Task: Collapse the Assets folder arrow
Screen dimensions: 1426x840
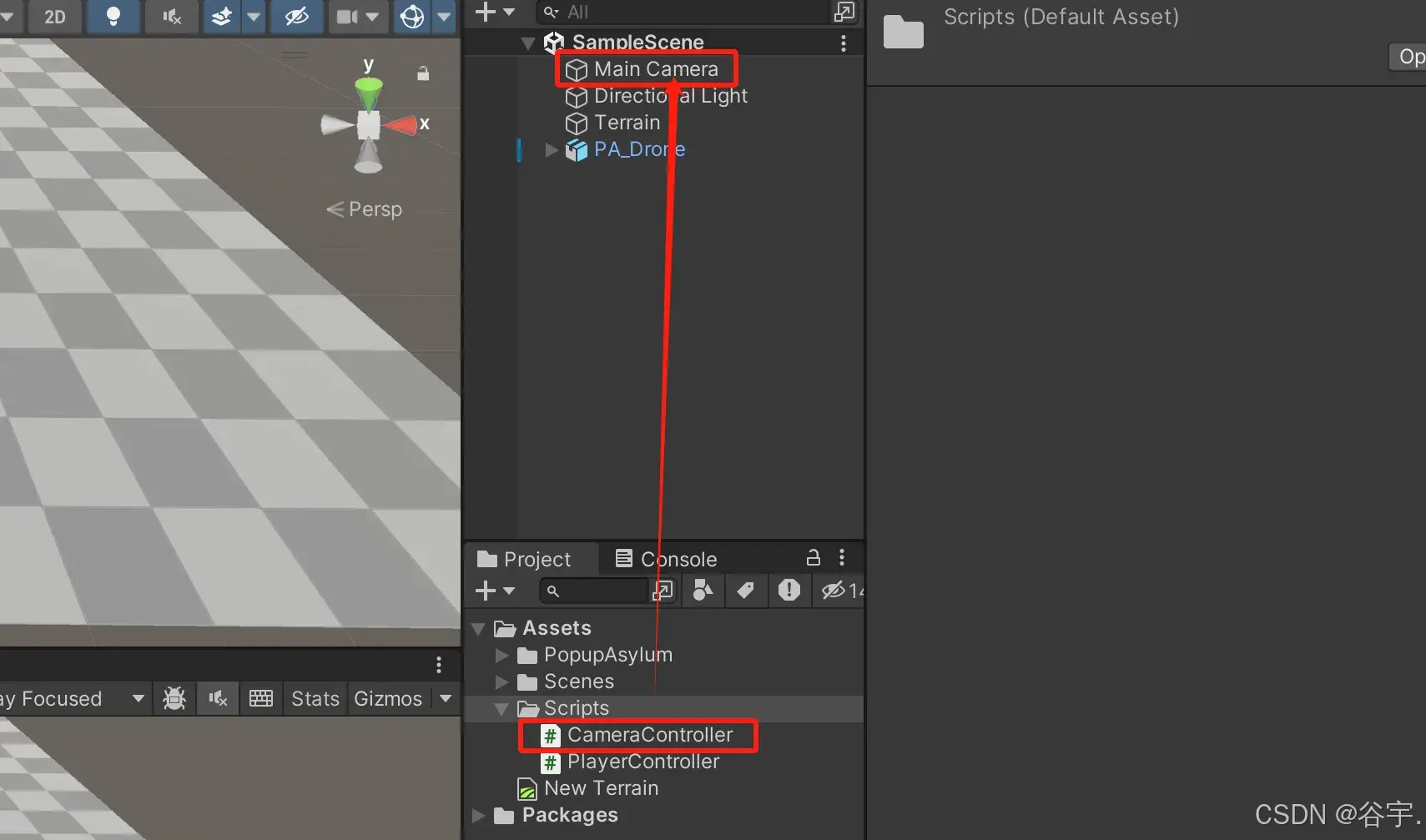Action: (x=479, y=628)
